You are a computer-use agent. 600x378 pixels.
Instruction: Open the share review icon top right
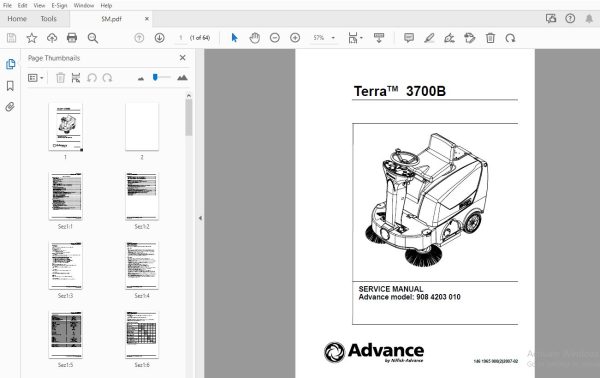click(x=551, y=18)
